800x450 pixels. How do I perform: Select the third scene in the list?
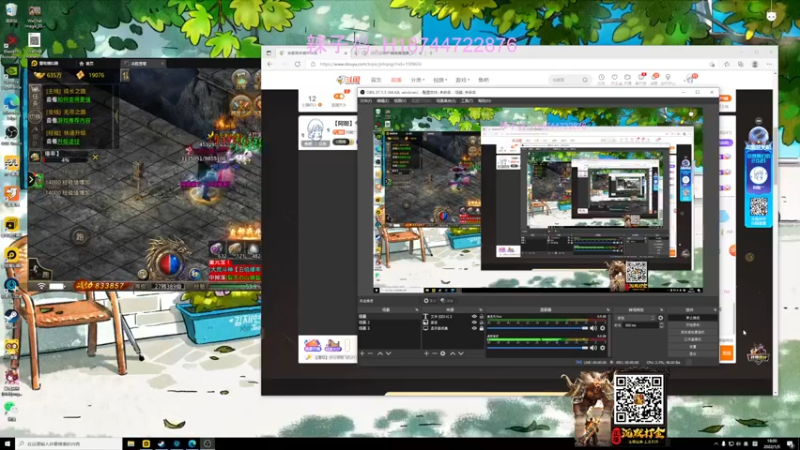(390, 328)
